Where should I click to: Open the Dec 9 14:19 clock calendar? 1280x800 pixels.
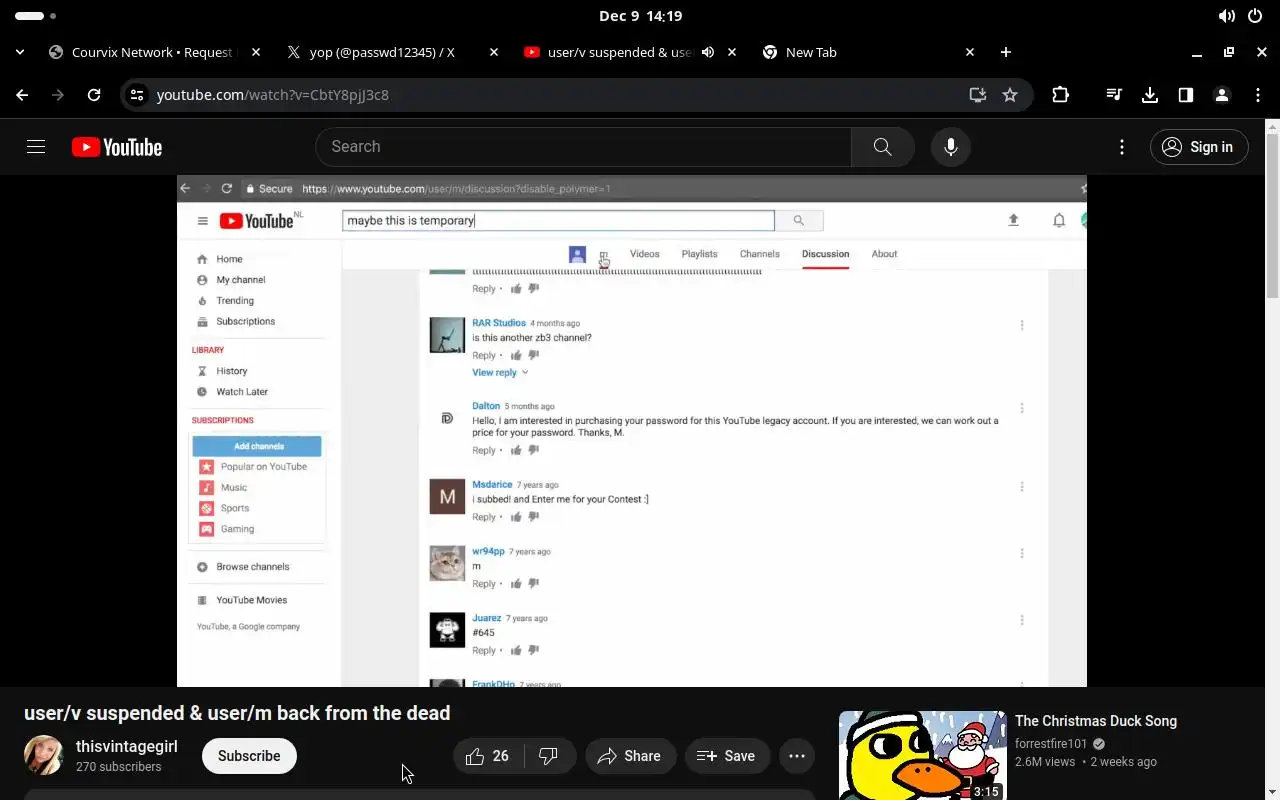tap(640, 16)
